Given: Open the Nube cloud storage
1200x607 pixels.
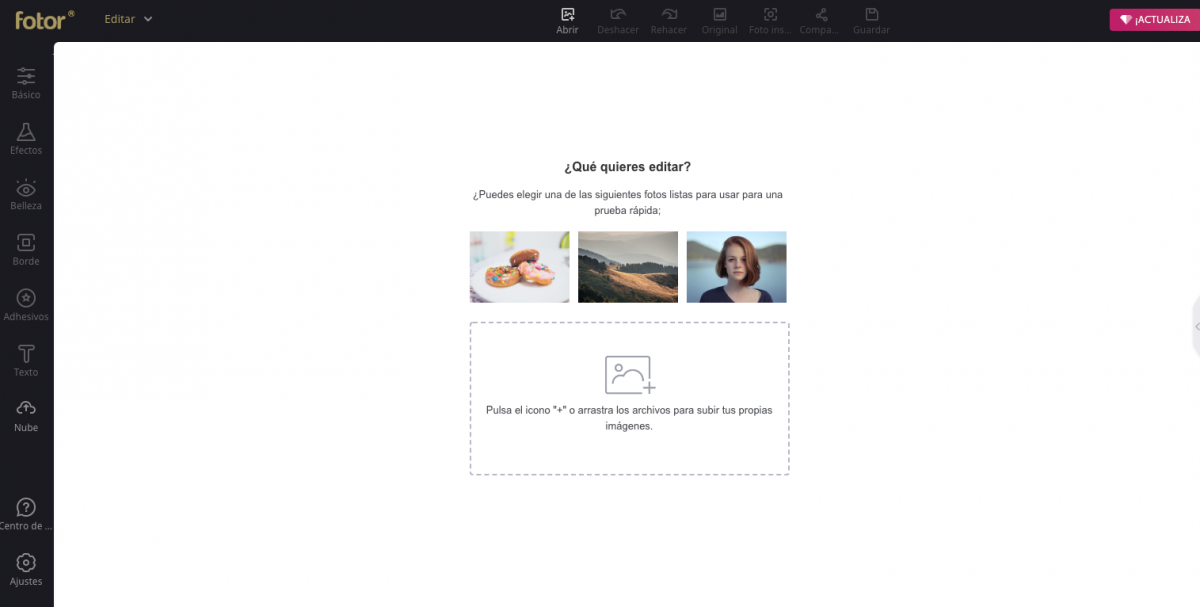Looking at the screenshot, I should [x=26, y=414].
